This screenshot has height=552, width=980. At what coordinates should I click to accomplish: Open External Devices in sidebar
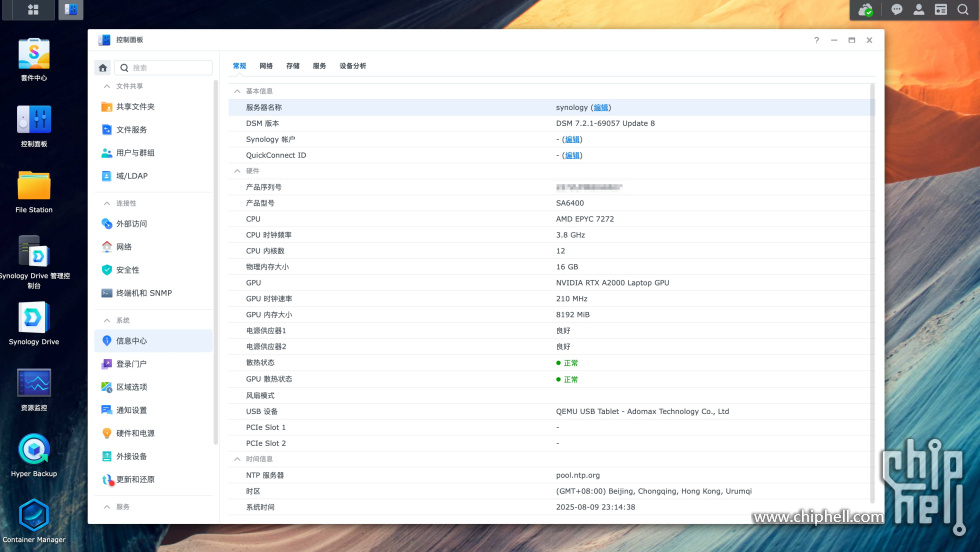[154, 456]
